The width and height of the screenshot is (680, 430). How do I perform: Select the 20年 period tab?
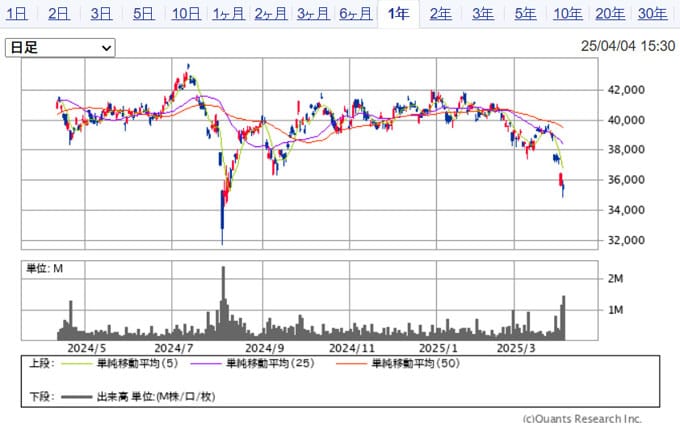coord(610,14)
